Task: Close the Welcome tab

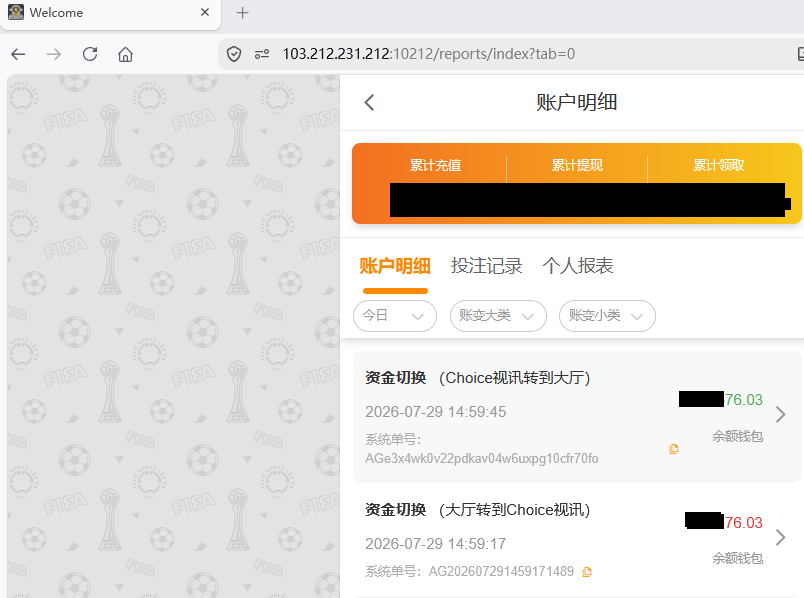Action: click(x=205, y=12)
